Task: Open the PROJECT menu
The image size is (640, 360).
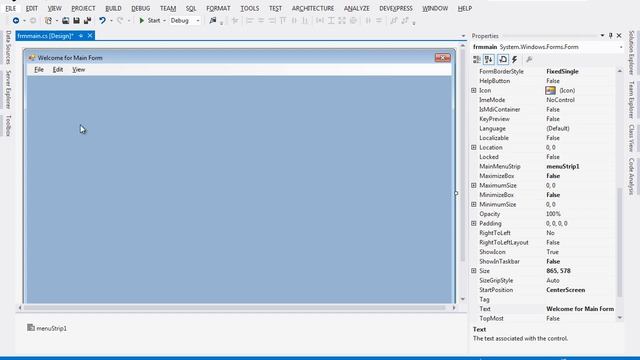Action: tap(83, 8)
